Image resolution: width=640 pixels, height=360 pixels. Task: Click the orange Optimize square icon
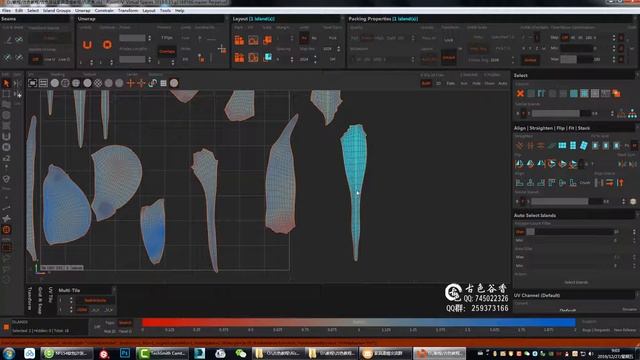[107, 44]
